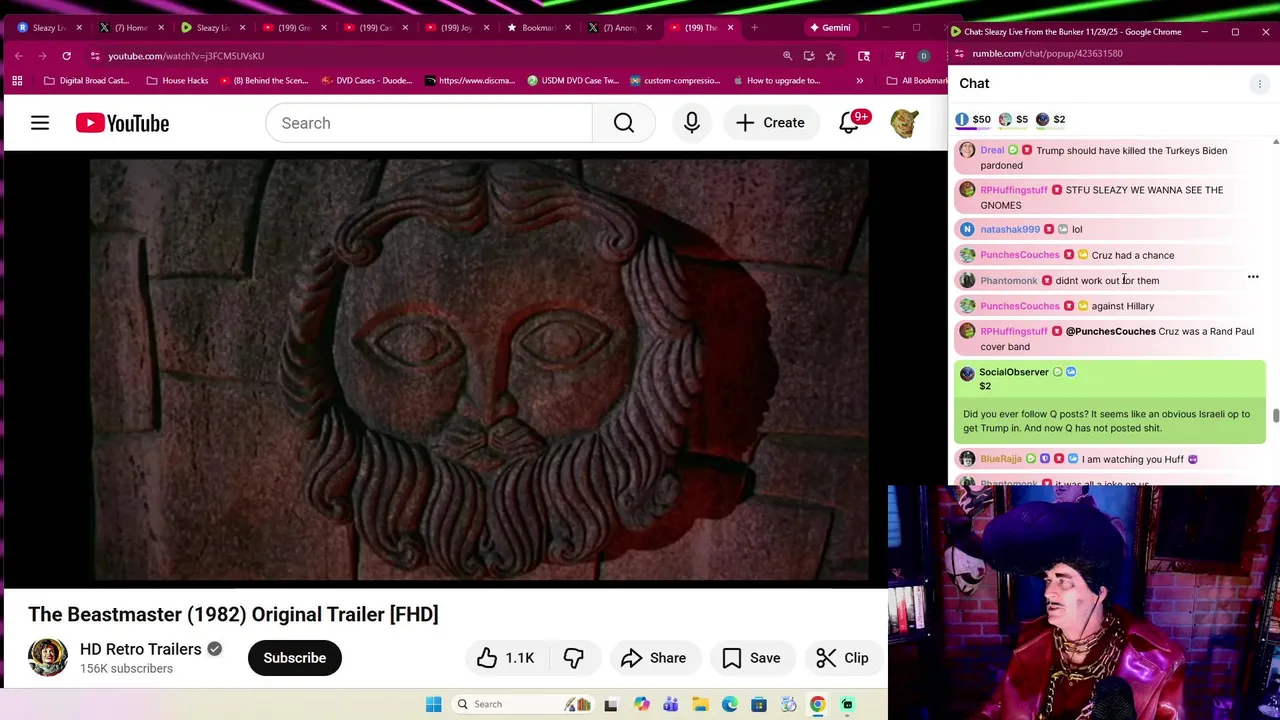Screen dimensions: 1280x720
Task: Close the active (199) The tab
Action: pyautogui.click(x=730, y=28)
